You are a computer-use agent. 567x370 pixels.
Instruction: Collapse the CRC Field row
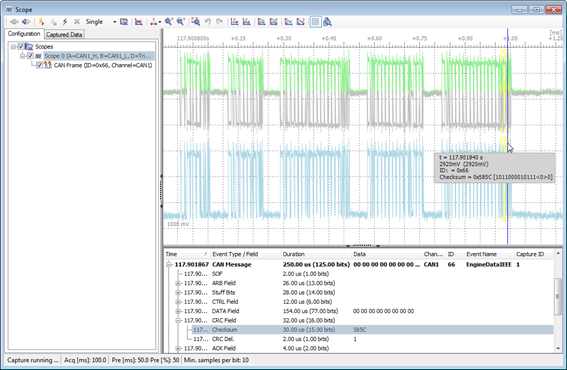178,320
